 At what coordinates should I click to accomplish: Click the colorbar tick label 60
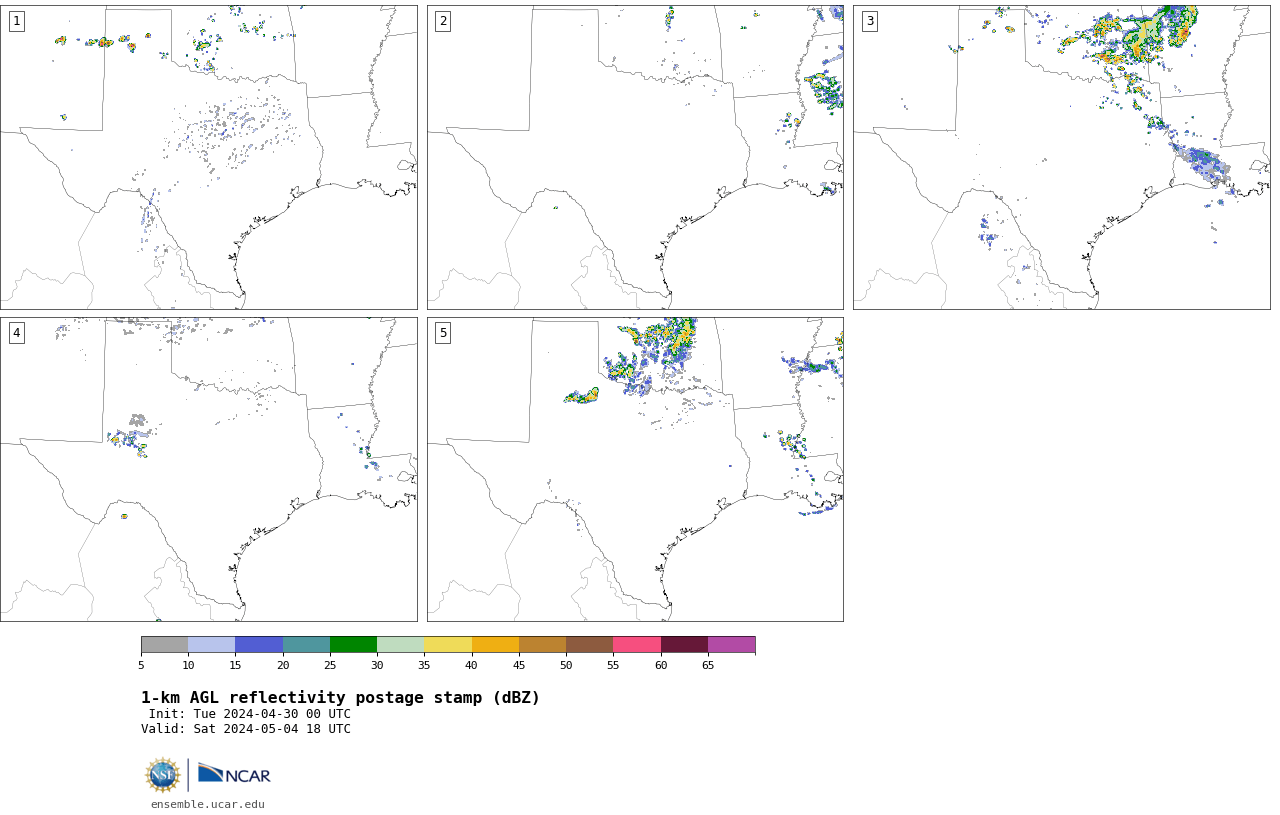coord(661,665)
